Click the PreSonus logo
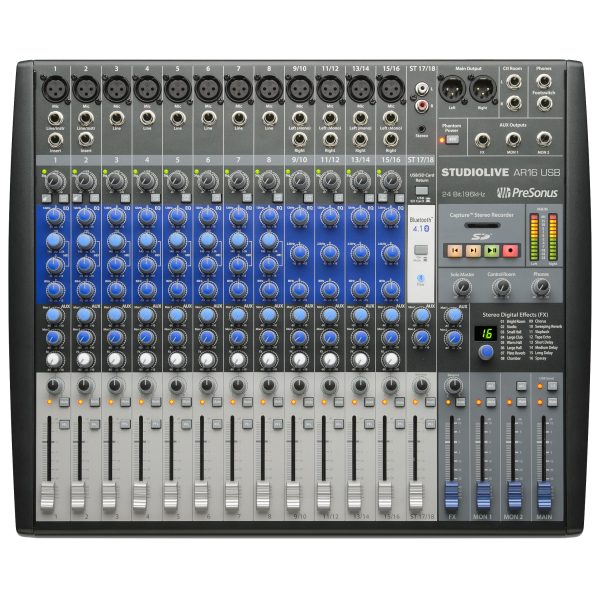Image resolution: width=600 pixels, height=600 pixels. pyautogui.click(x=527, y=192)
